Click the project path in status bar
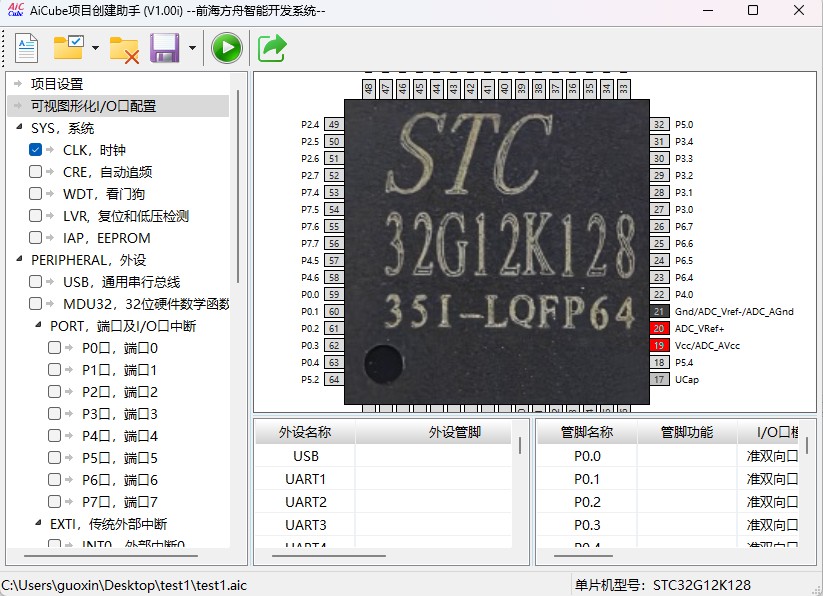The image size is (823, 596). coord(124,585)
